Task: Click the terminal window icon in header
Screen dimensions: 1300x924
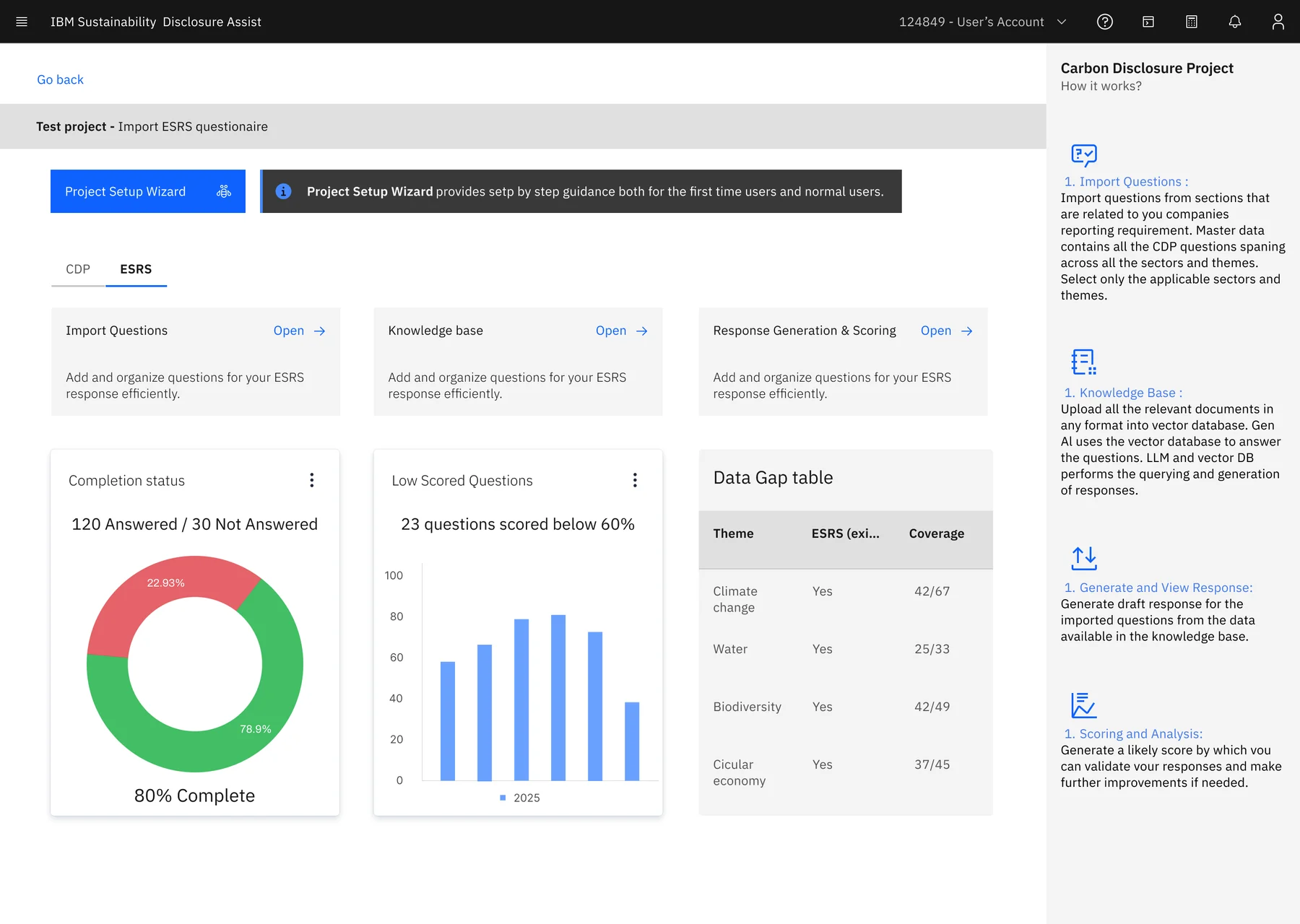Action: click(x=1148, y=22)
